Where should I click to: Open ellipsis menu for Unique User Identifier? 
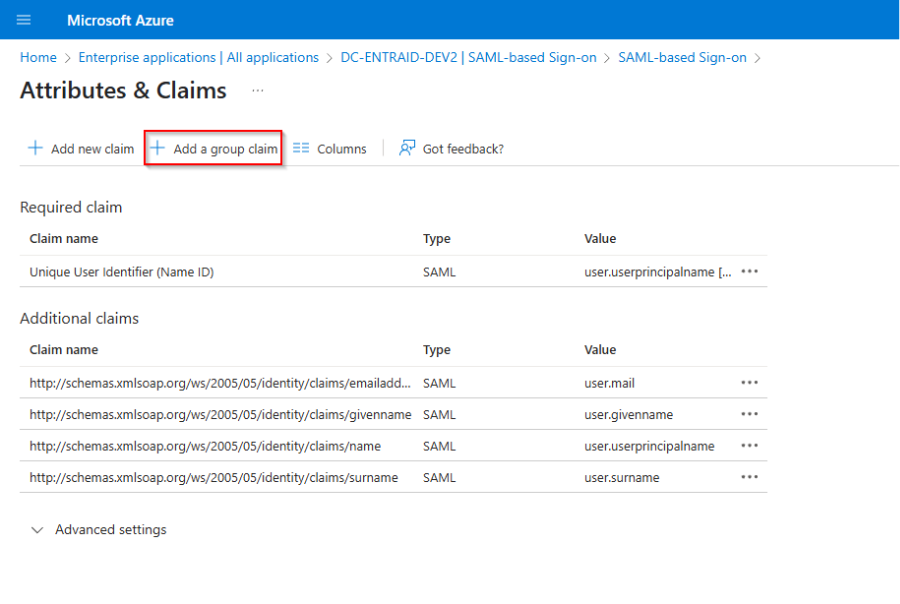click(x=749, y=271)
